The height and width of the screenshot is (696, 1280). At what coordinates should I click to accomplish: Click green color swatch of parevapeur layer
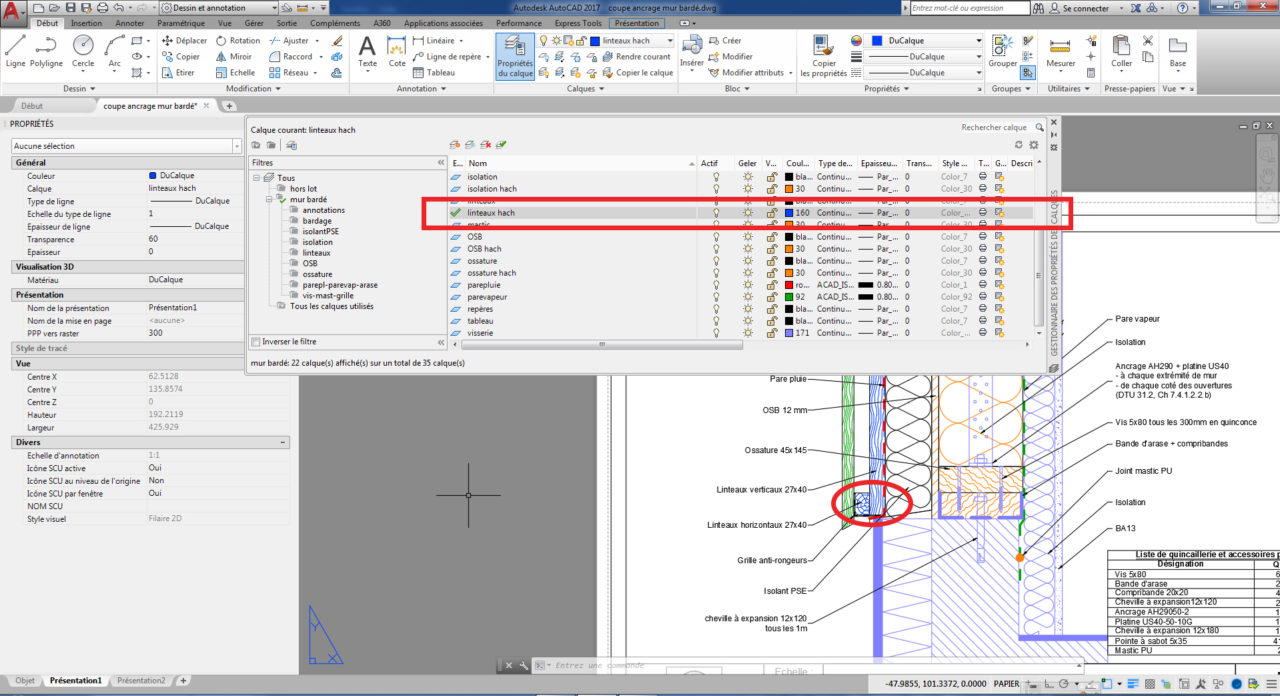coord(790,297)
